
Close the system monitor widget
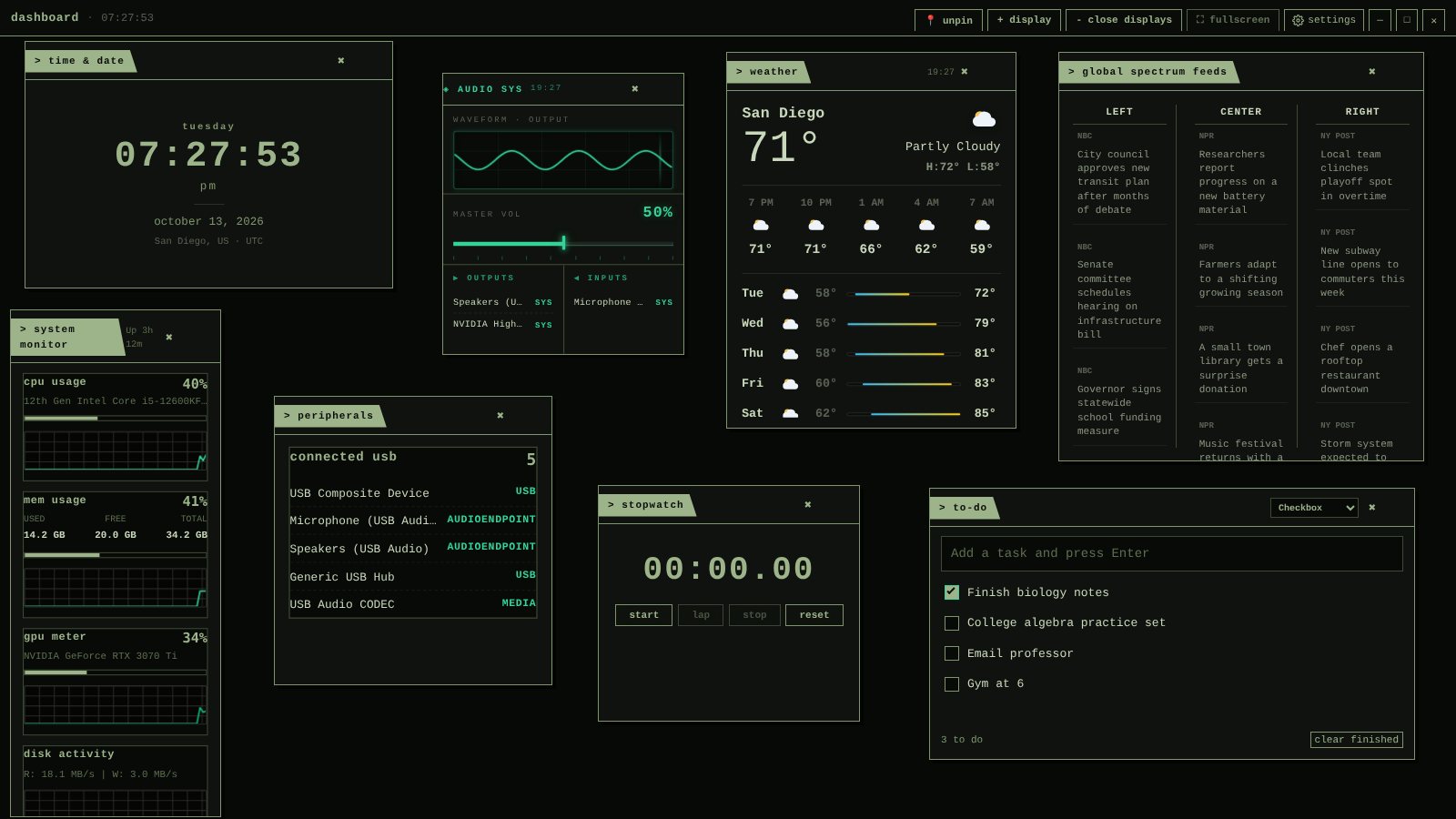[x=169, y=338]
